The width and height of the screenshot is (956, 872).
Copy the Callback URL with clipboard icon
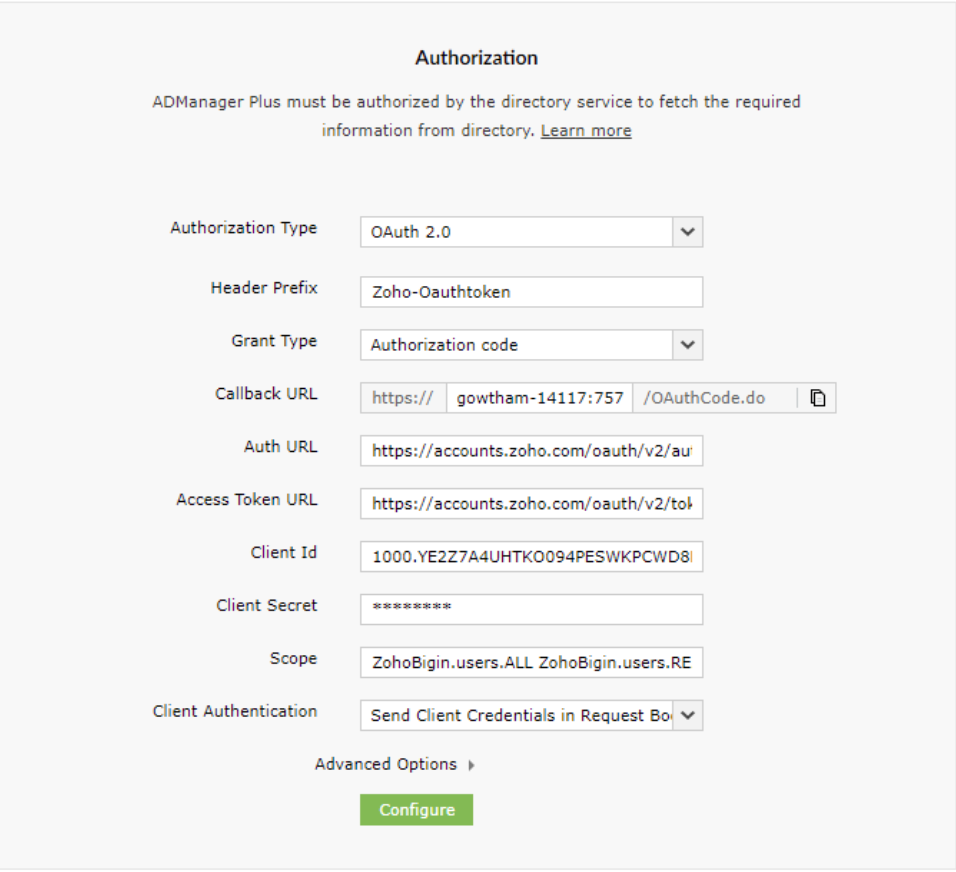(x=818, y=398)
